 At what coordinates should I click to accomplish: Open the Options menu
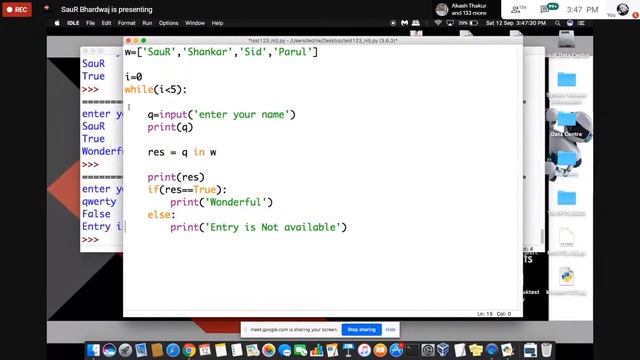(169, 23)
